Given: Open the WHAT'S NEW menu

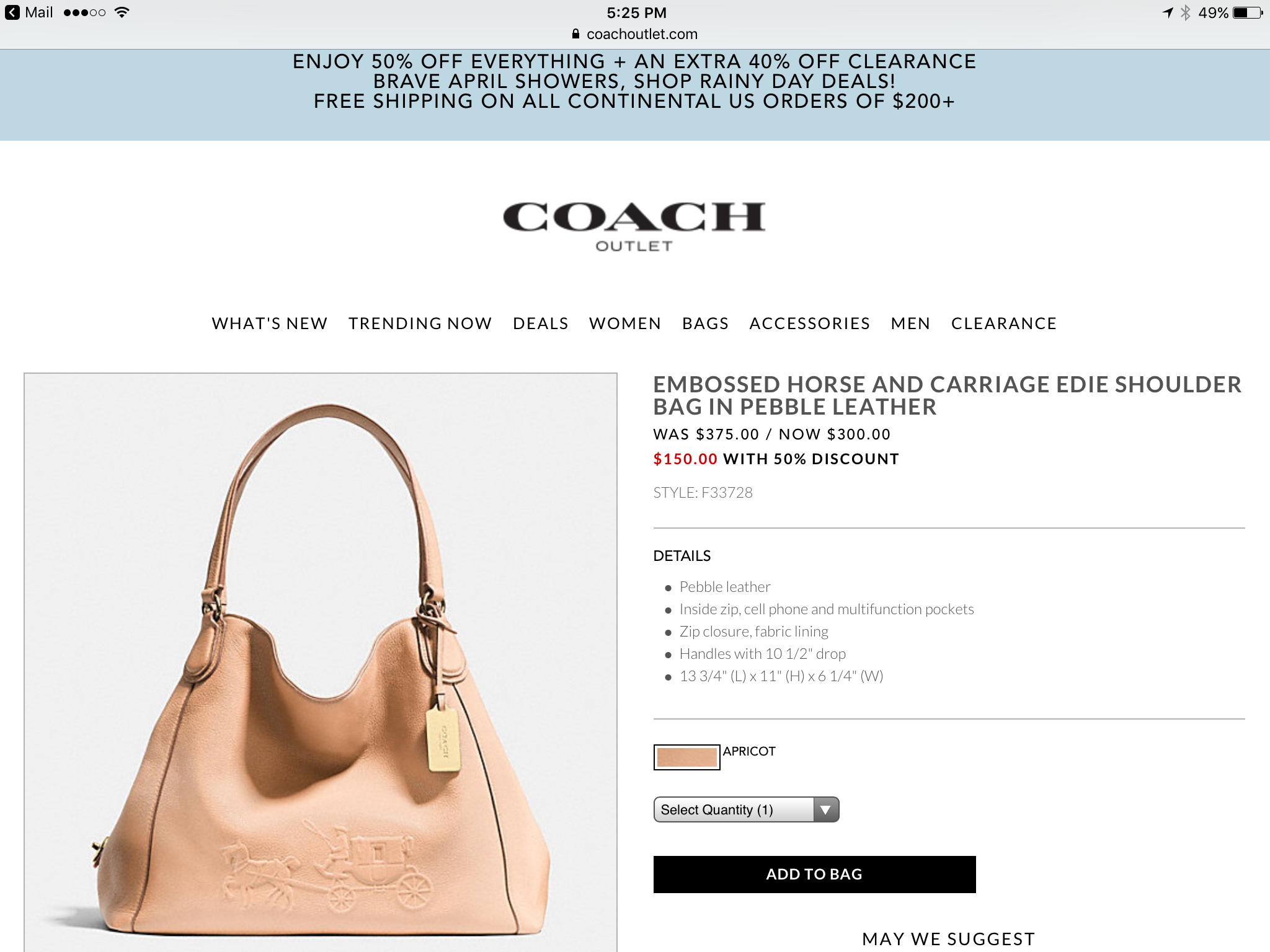Looking at the screenshot, I should (270, 324).
